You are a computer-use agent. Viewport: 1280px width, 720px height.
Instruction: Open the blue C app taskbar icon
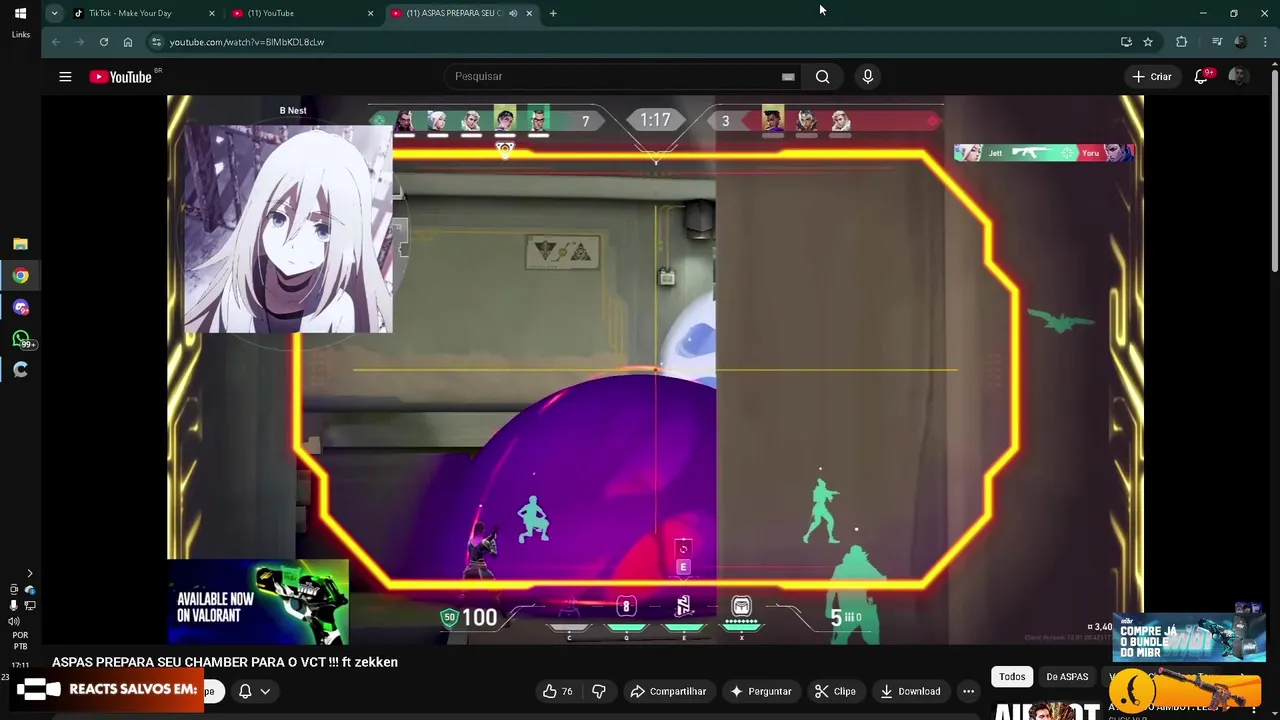coord(20,370)
